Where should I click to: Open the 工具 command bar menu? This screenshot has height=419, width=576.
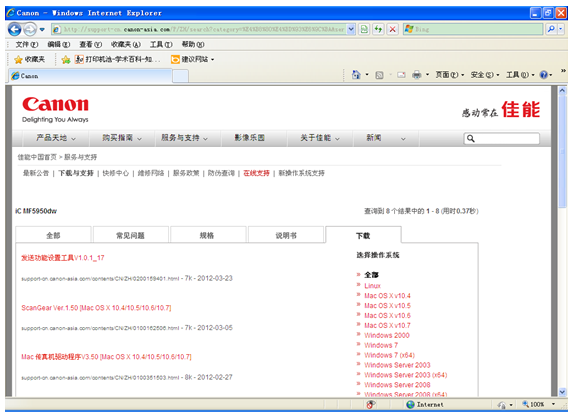pos(520,75)
